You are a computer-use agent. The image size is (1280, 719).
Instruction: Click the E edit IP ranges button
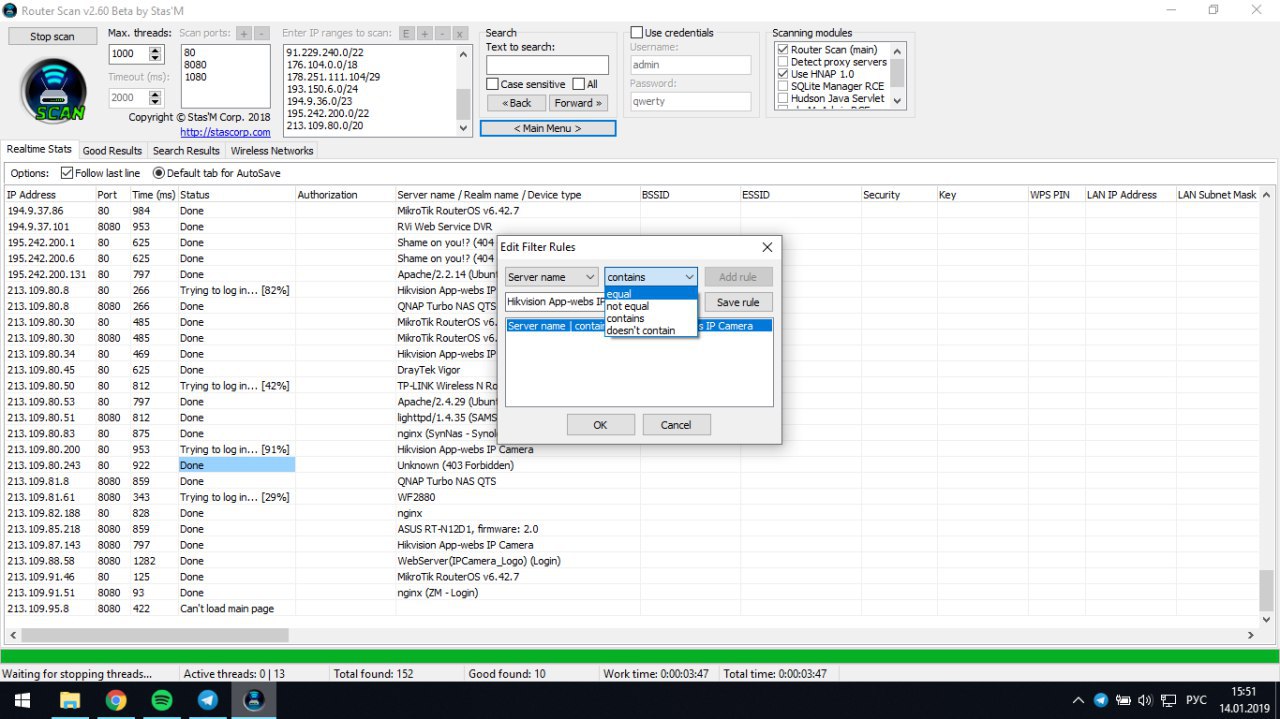(x=406, y=34)
